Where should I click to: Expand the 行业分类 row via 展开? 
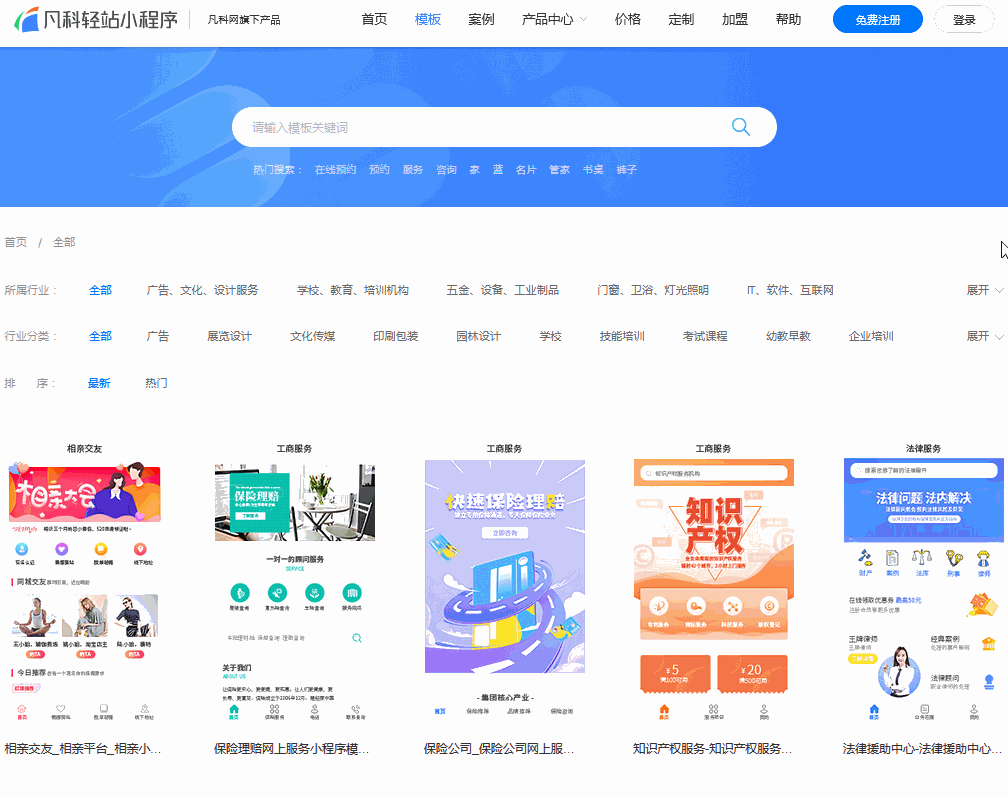pos(985,336)
